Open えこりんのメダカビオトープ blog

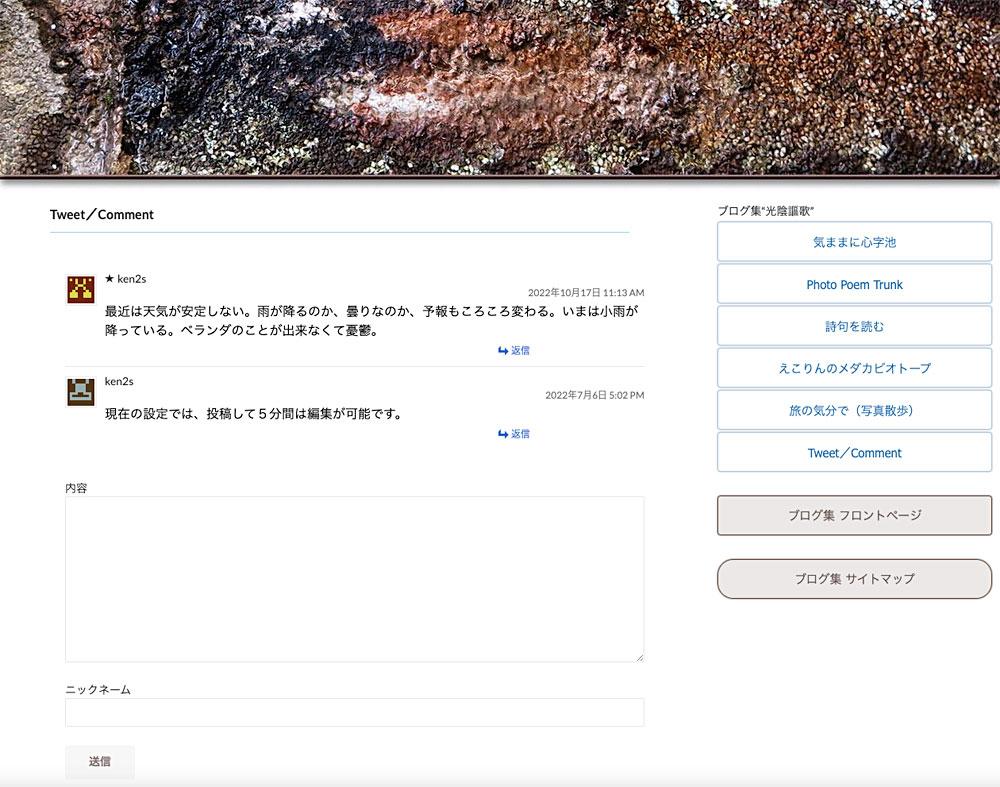[854, 369]
